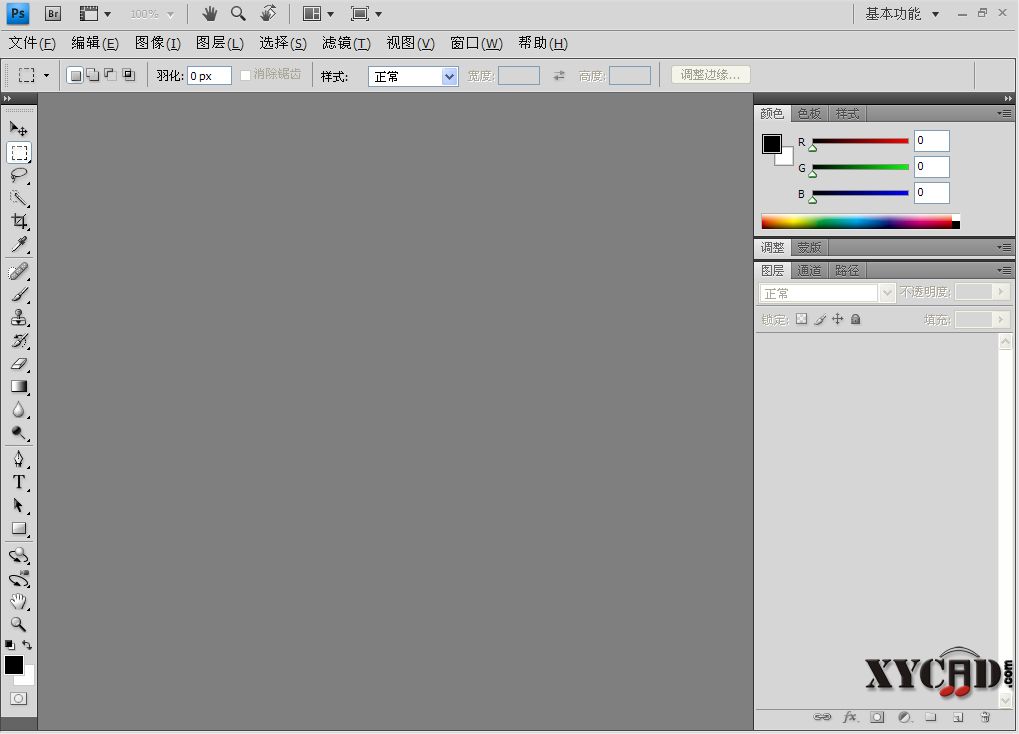The width and height of the screenshot is (1019, 734).
Task: Toggle lock image pixels brush icon
Action: [x=820, y=319]
